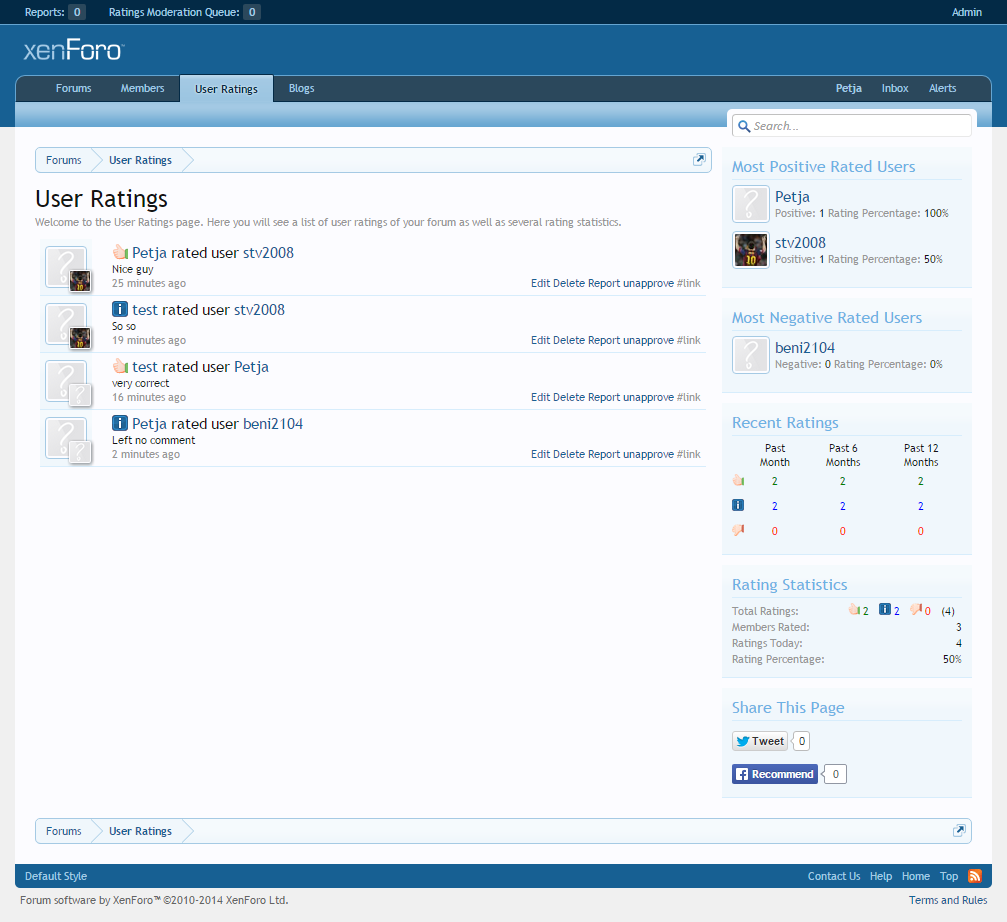Open the Blogs navigation tab
The width and height of the screenshot is (1007, 922).
pyautogui.click(x=301, y=89)
